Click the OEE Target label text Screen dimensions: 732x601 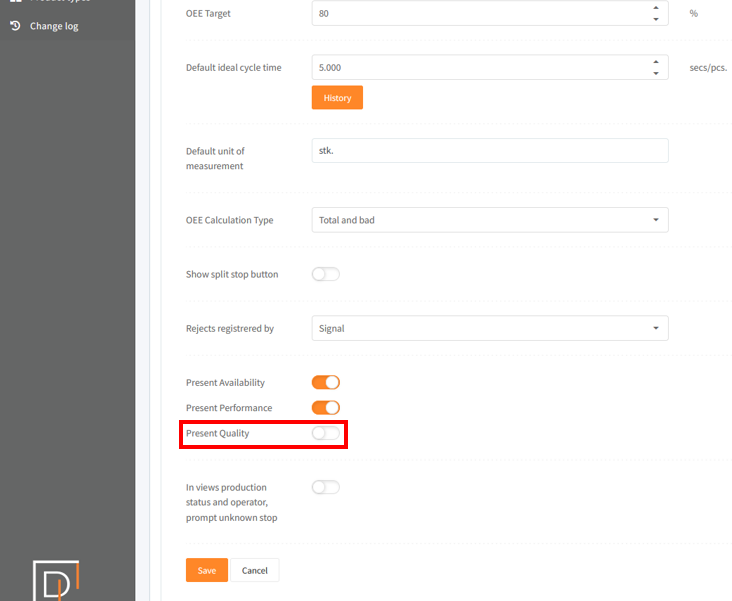[208, 14]
